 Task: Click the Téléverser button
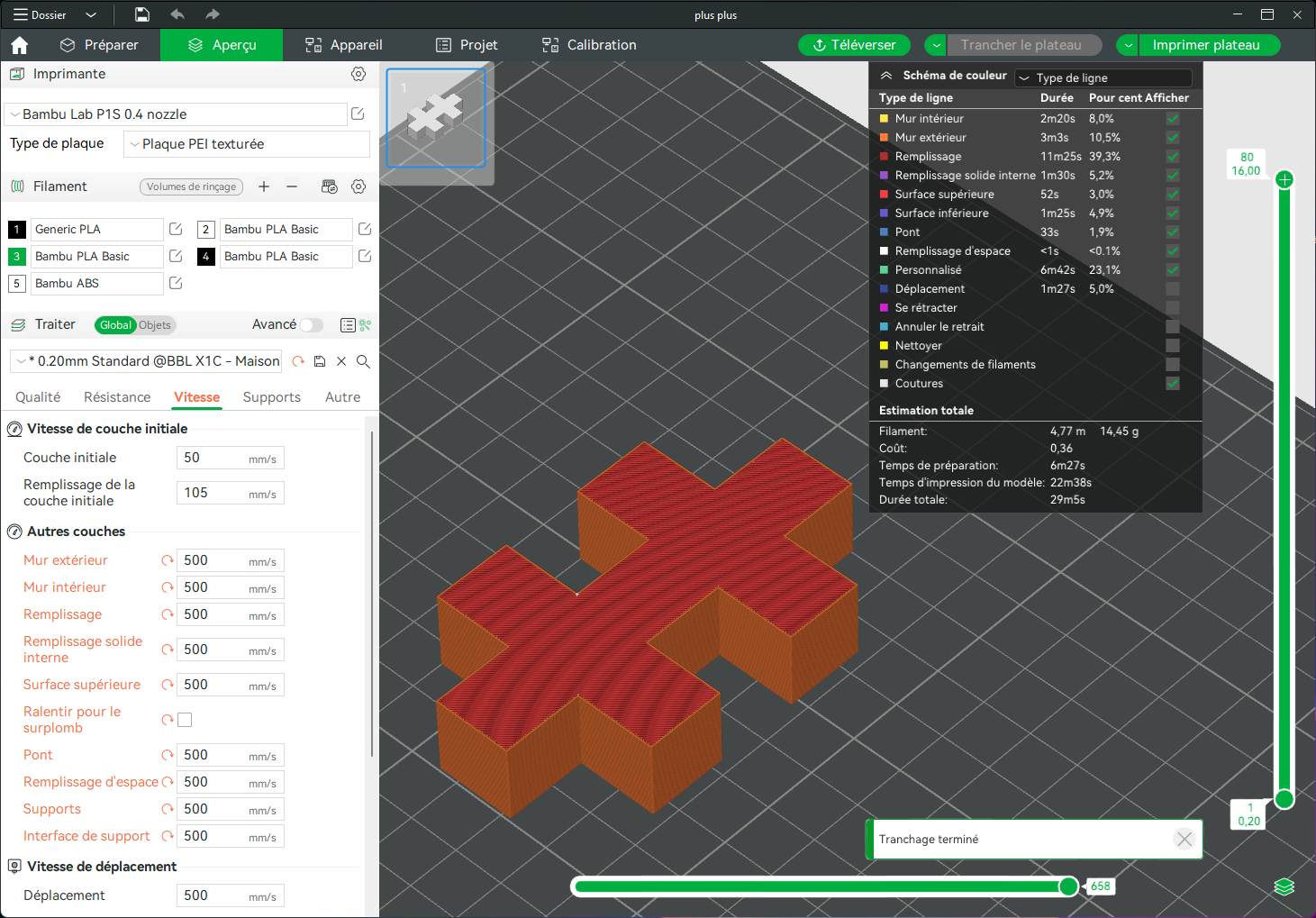click(854, 45)
